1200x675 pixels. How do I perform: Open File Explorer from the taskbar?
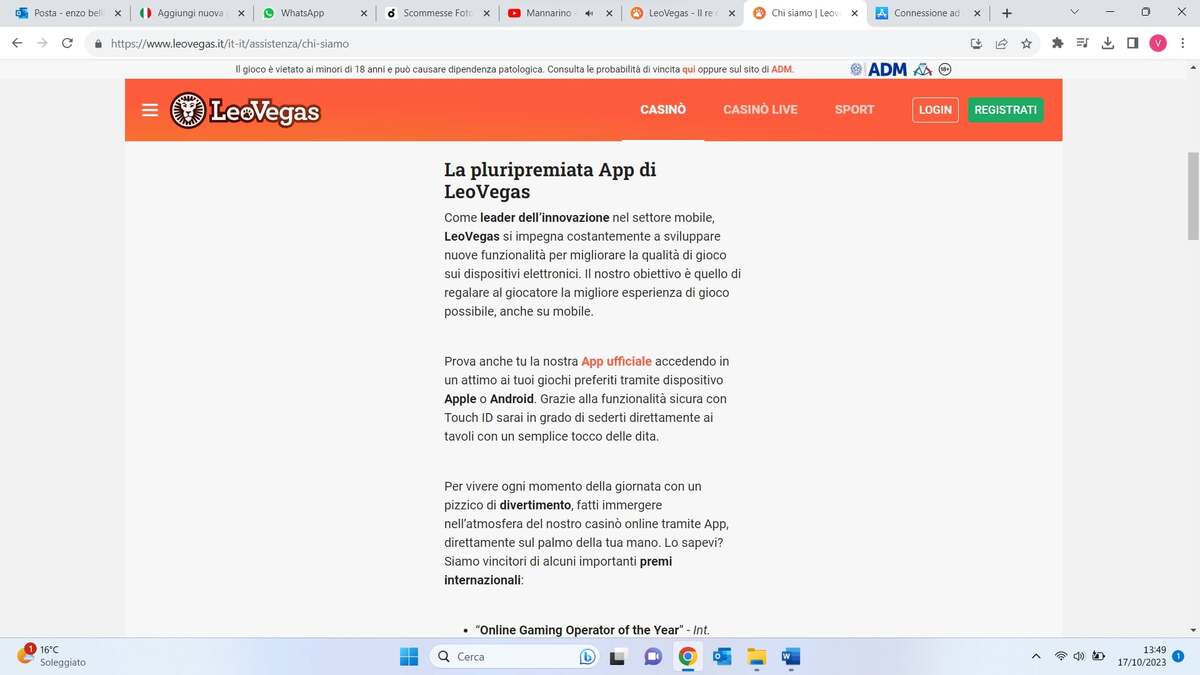click(756, 657)
